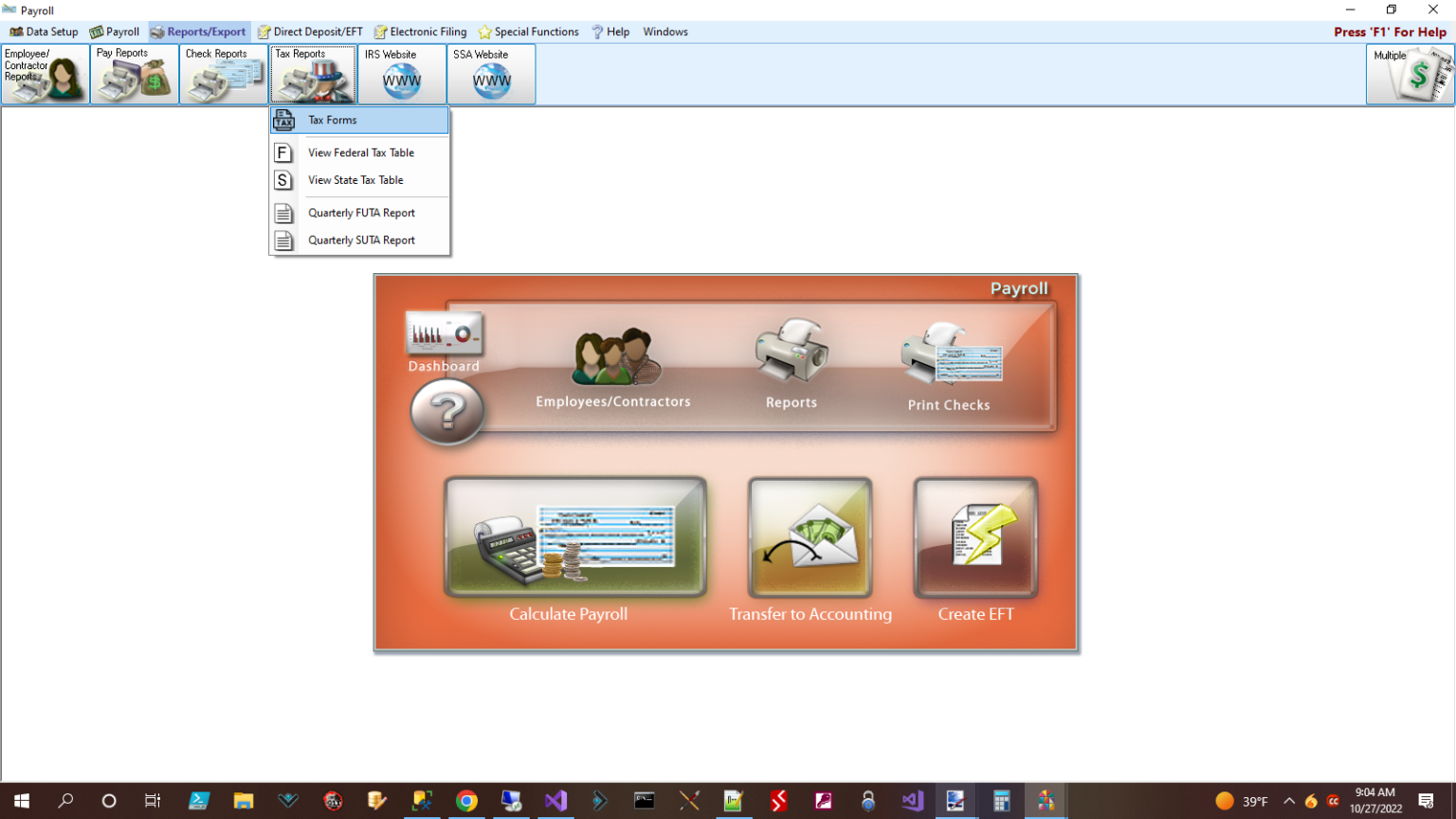Viewport: 1456px width, 819px height.
Task: Collapse the Tax Reports dropdown button
Action: click(x=313, y=74)
